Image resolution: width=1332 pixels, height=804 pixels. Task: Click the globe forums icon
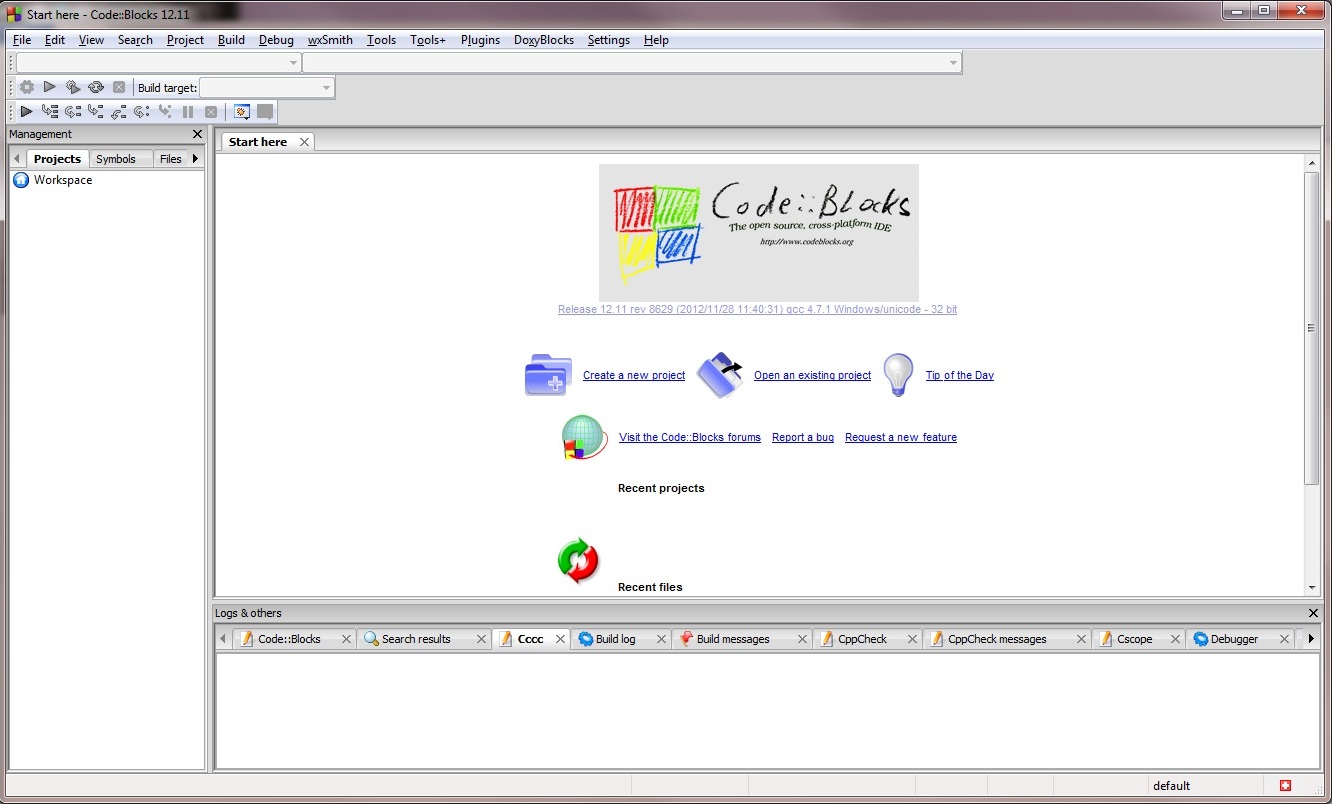pos(584,437)
